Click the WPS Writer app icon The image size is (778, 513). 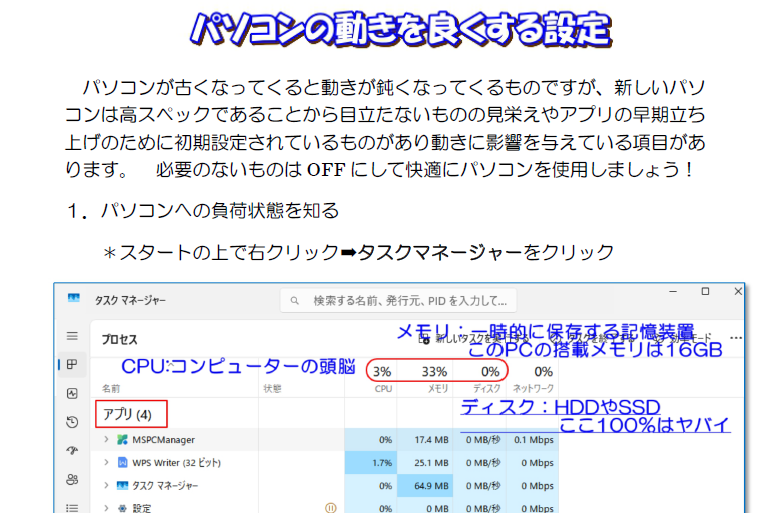coord(123,463)
